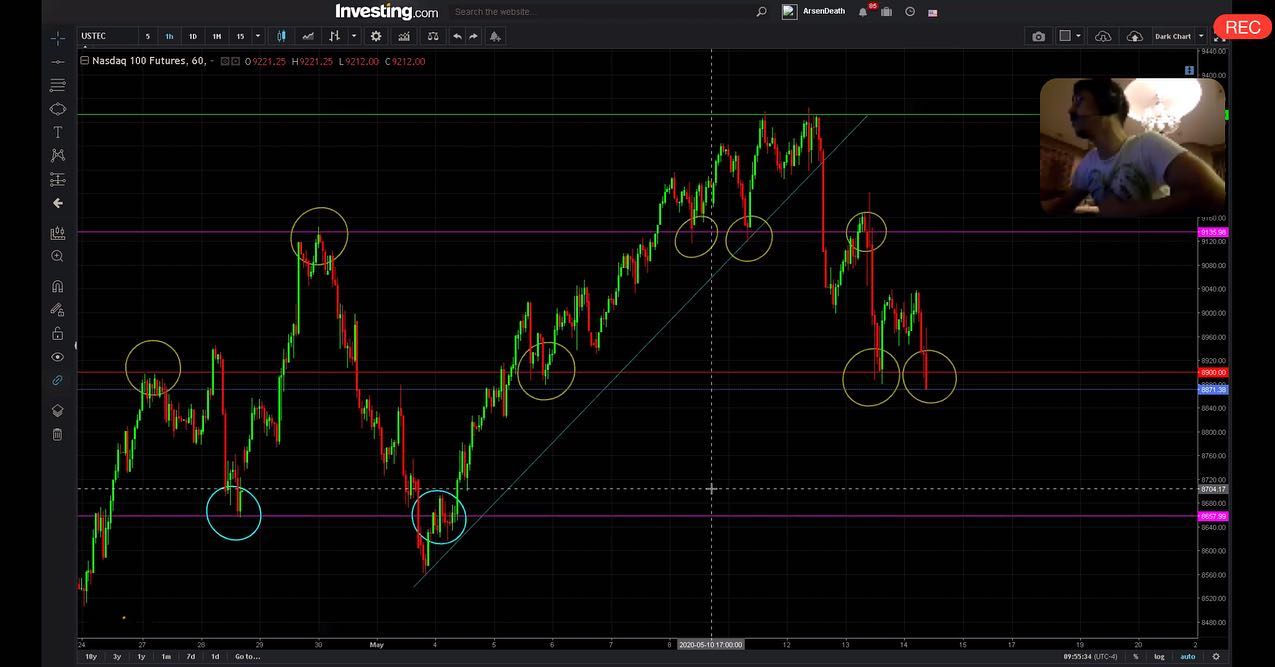Click the USTEC symbol input field
The width and height of the screenshot is (1275, 667).
[107, 36]
